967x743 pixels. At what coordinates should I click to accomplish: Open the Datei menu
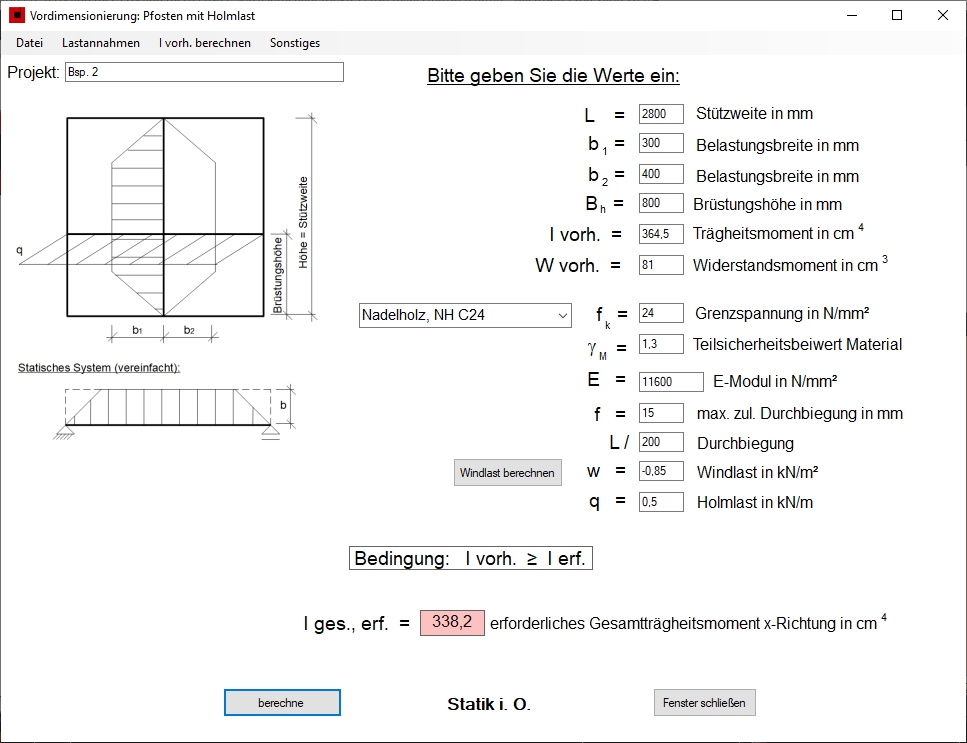29,43
